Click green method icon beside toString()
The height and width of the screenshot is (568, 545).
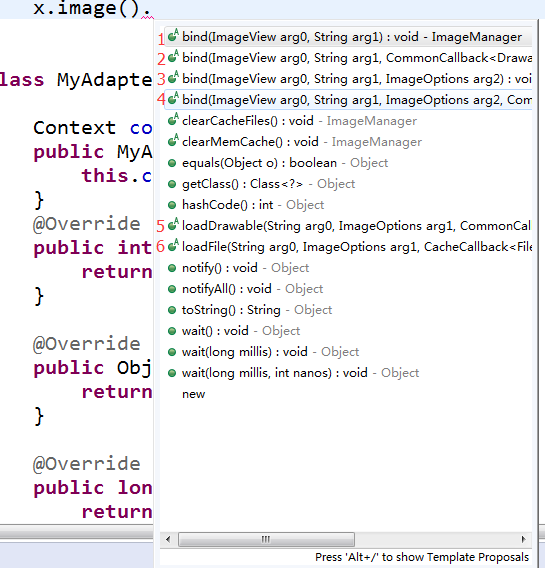coord(172,310)
